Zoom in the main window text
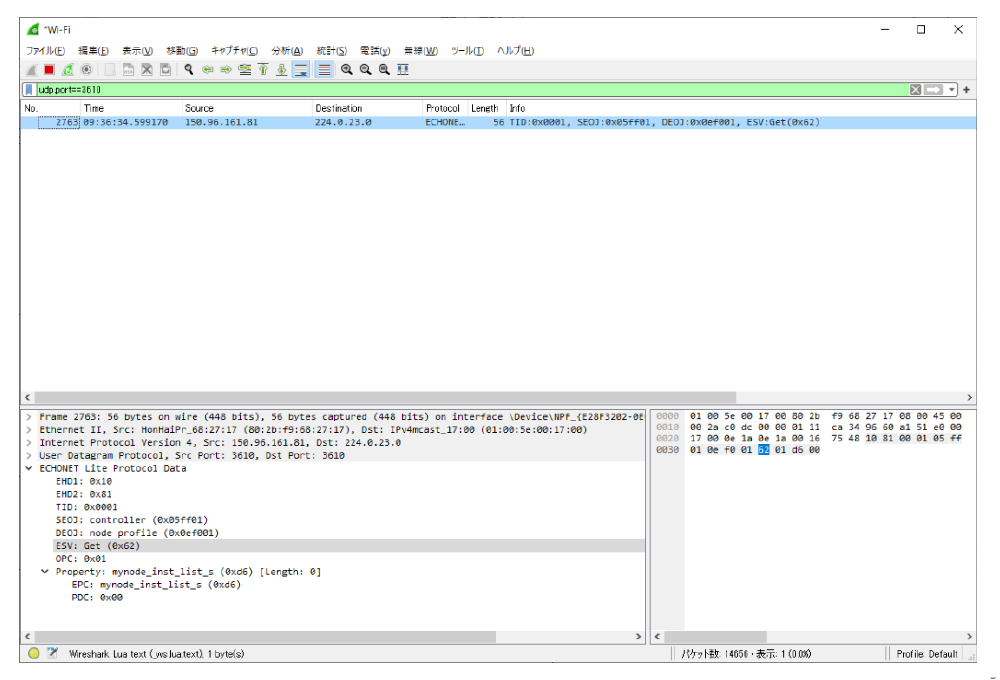The image size is (1000, 680). [x=347, y=70]
